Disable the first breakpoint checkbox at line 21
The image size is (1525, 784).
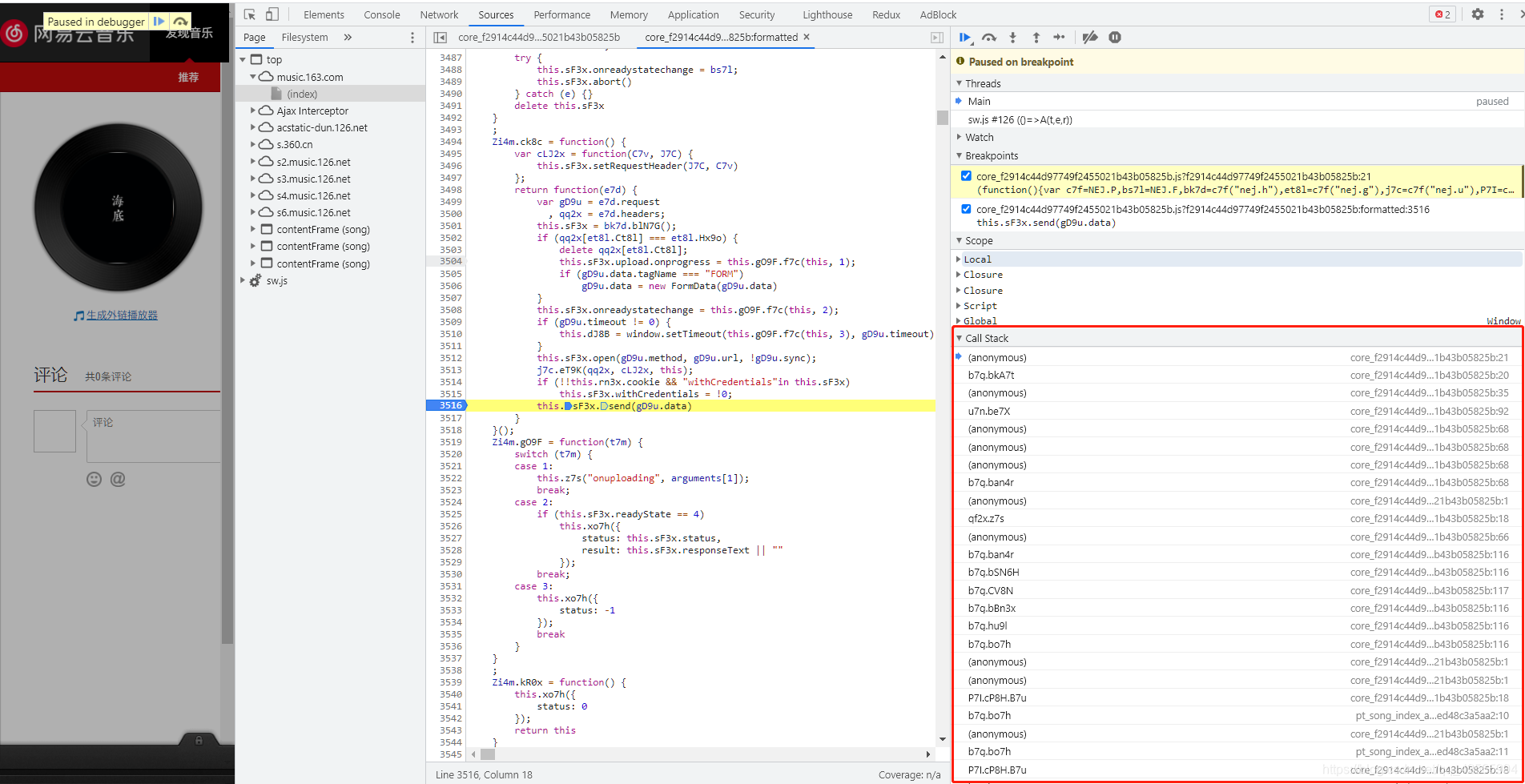tap(966, 176)
